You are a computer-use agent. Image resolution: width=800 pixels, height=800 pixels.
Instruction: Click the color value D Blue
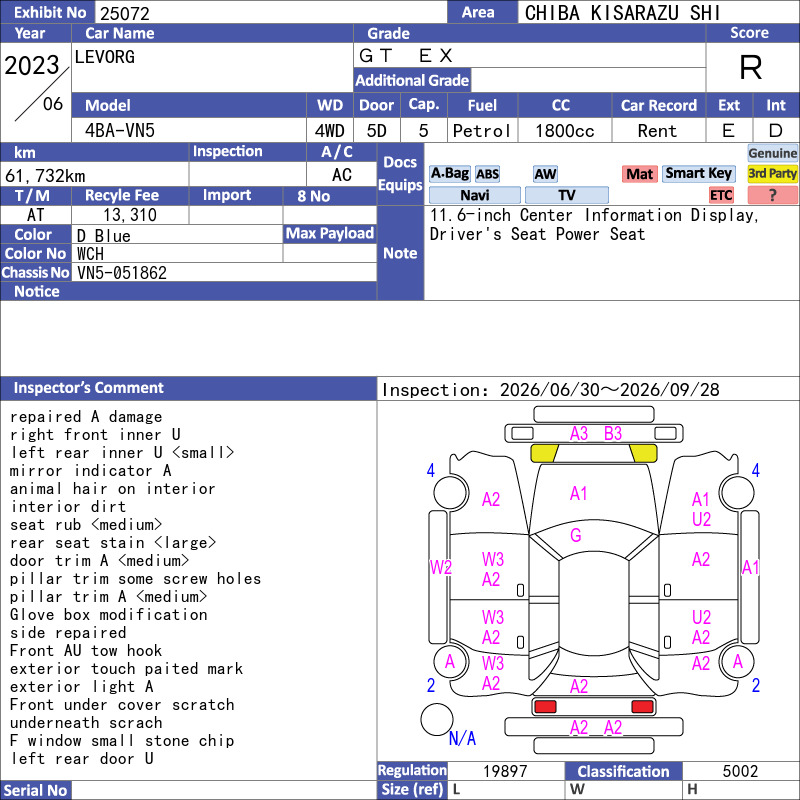[x=104, y=236]
